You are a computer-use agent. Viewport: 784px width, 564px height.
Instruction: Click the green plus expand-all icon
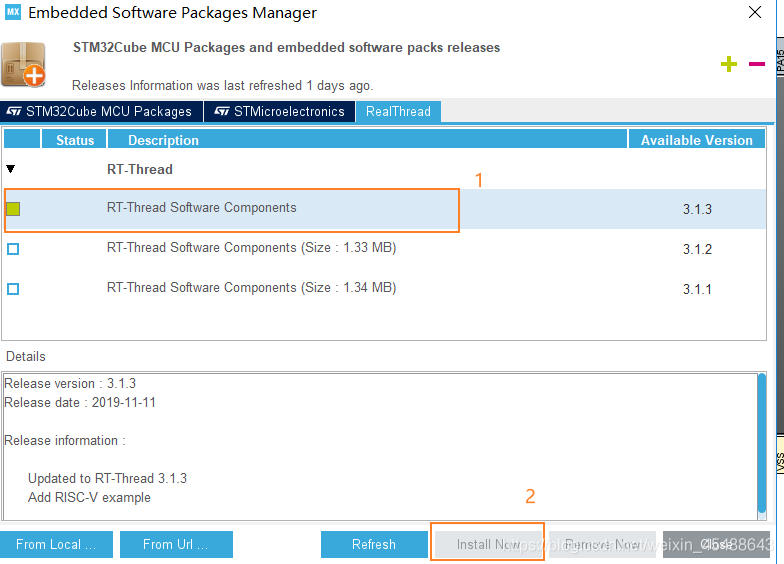[728, 64]
